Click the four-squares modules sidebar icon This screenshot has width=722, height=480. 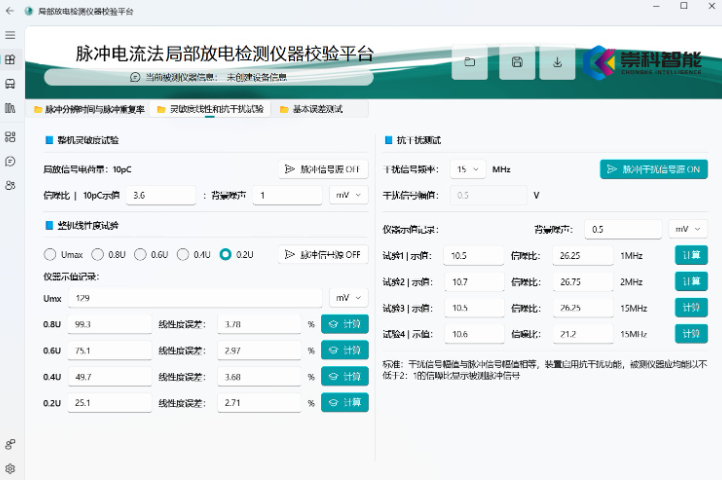[x=10, y=137]
